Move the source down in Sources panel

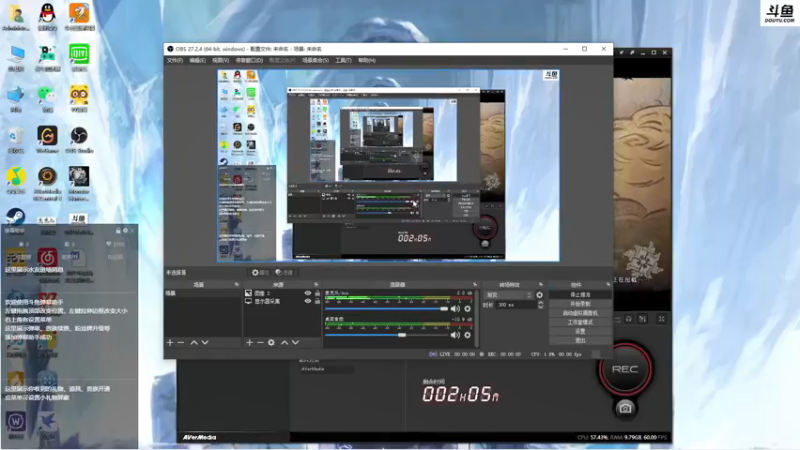tap(295, 342)
